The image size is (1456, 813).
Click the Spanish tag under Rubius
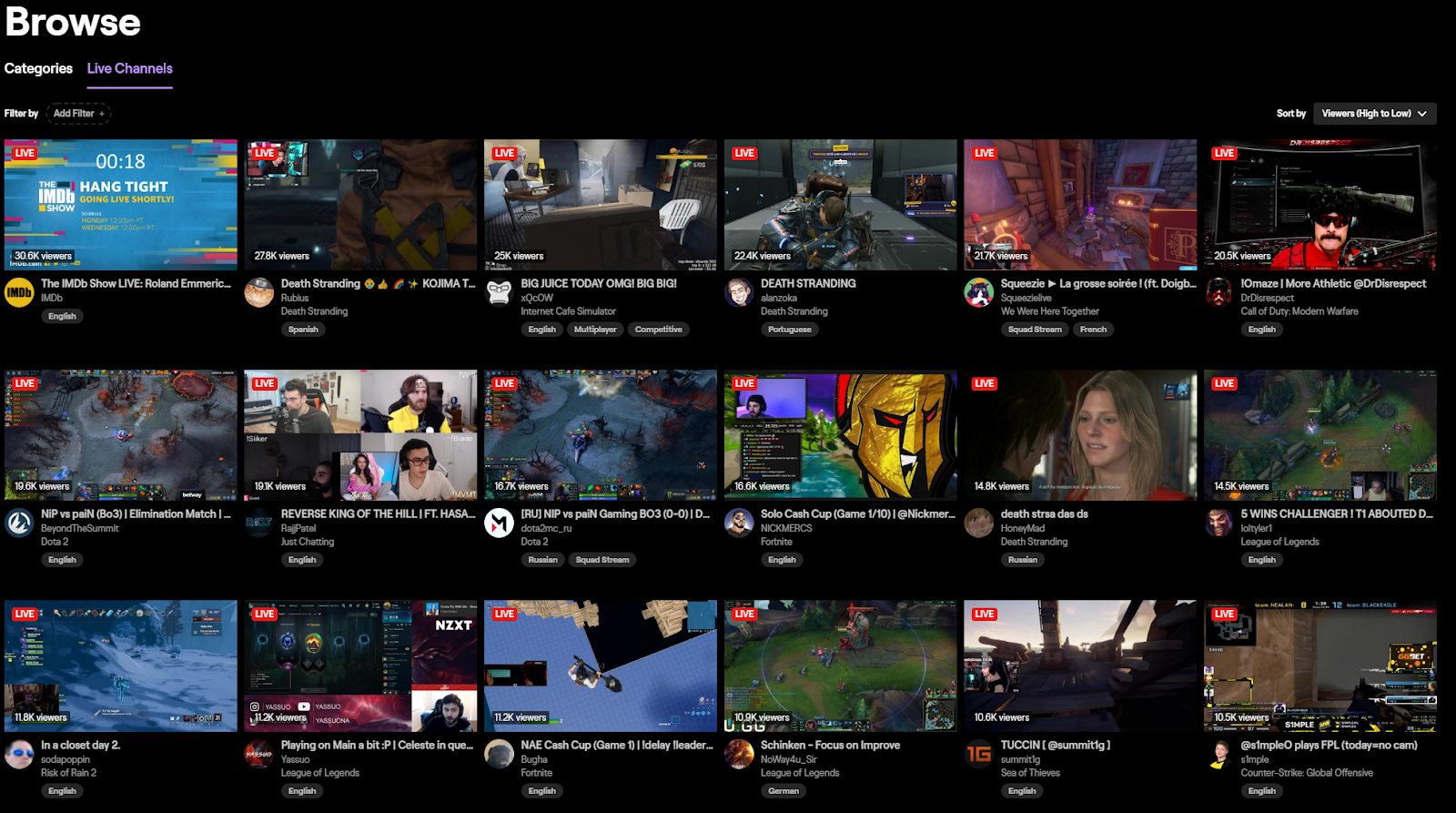(303, 330)
